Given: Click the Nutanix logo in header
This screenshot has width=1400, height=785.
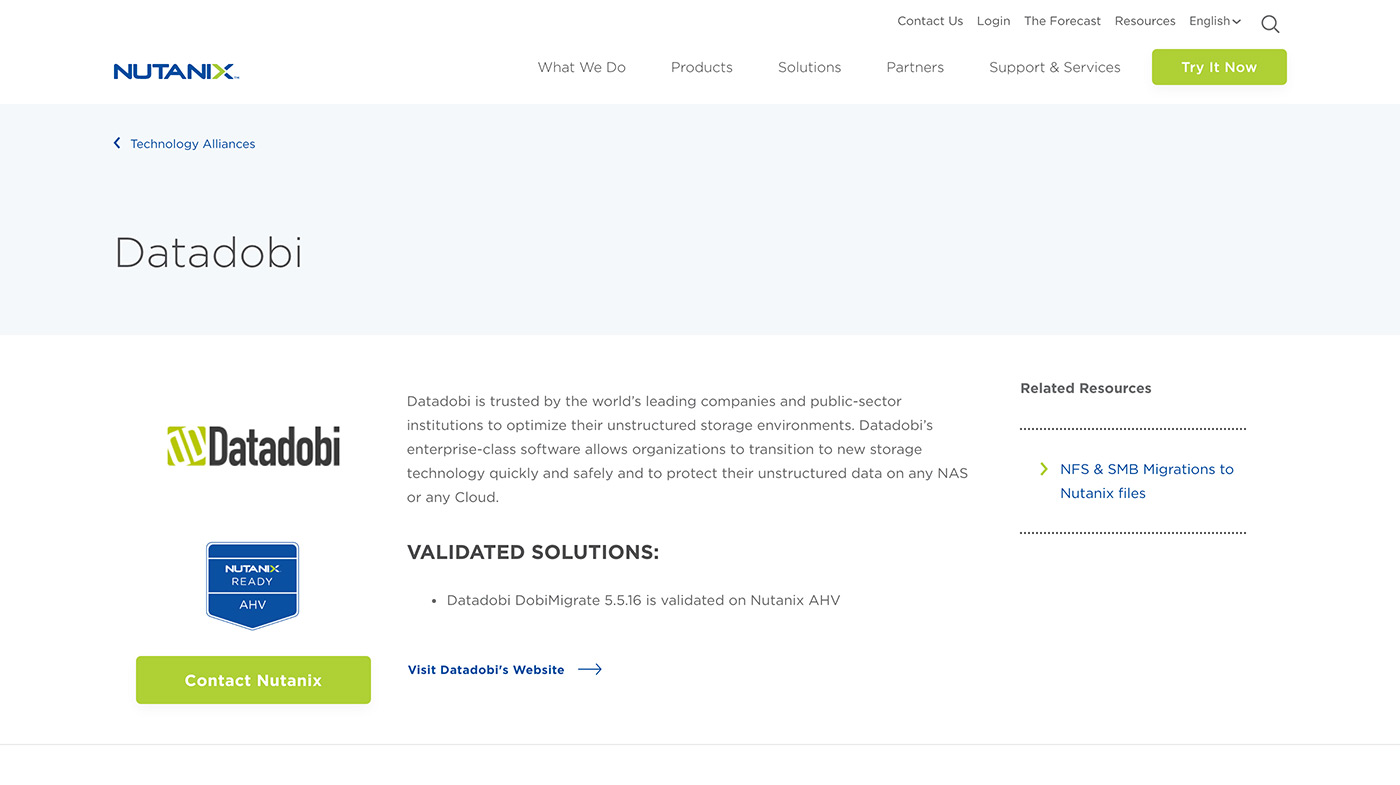Looking at the screenshot, I should (x=176, y=71).
